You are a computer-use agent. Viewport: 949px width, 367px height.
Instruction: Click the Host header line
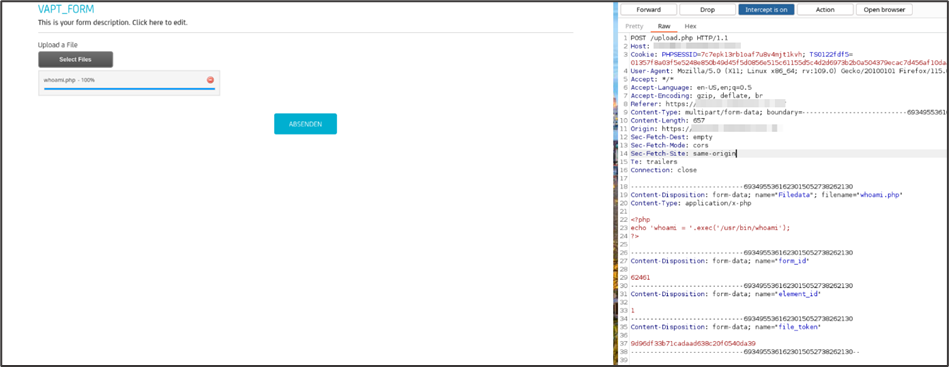point(685,46)
